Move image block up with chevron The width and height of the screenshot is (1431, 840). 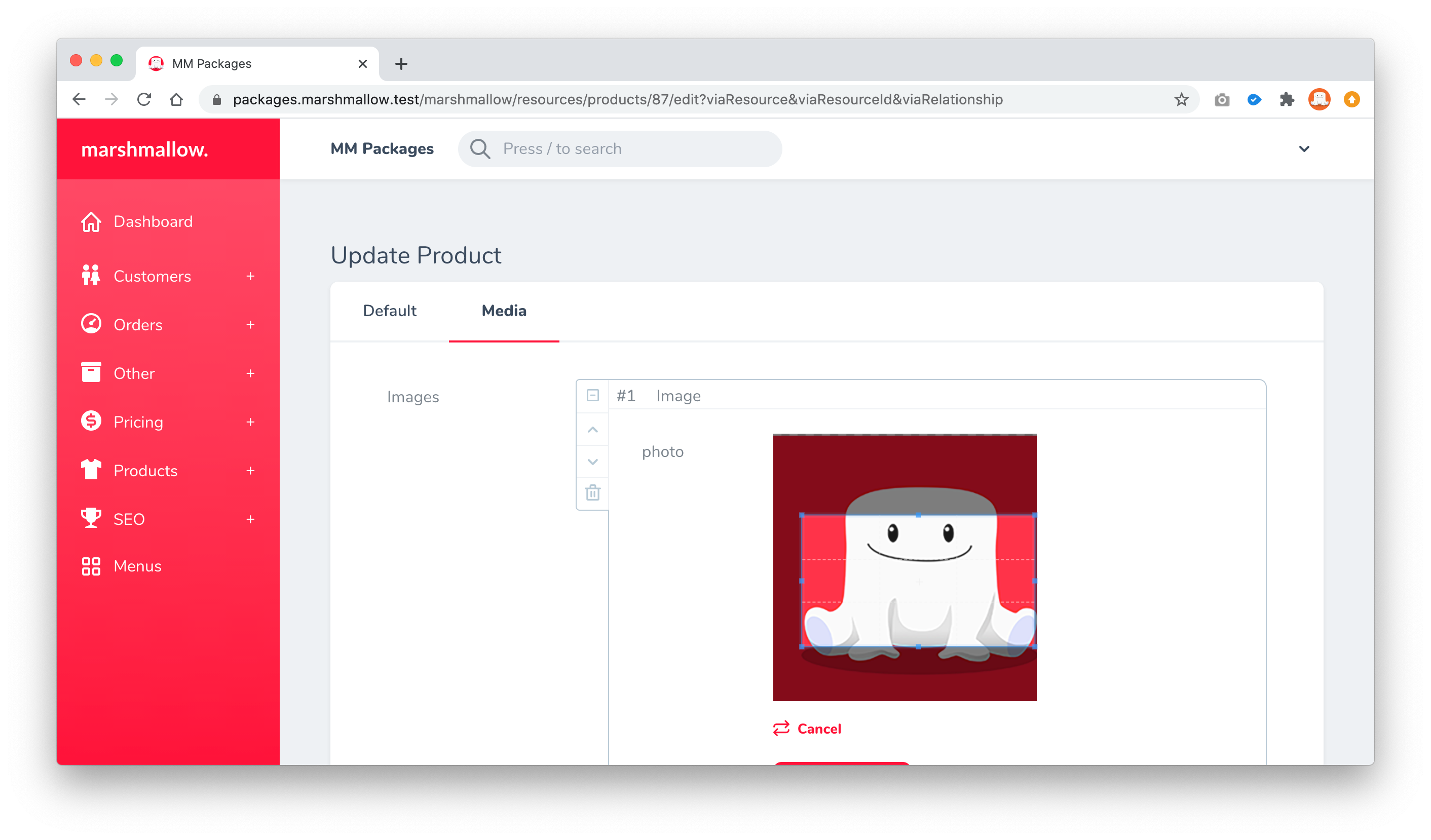[592, 430]
